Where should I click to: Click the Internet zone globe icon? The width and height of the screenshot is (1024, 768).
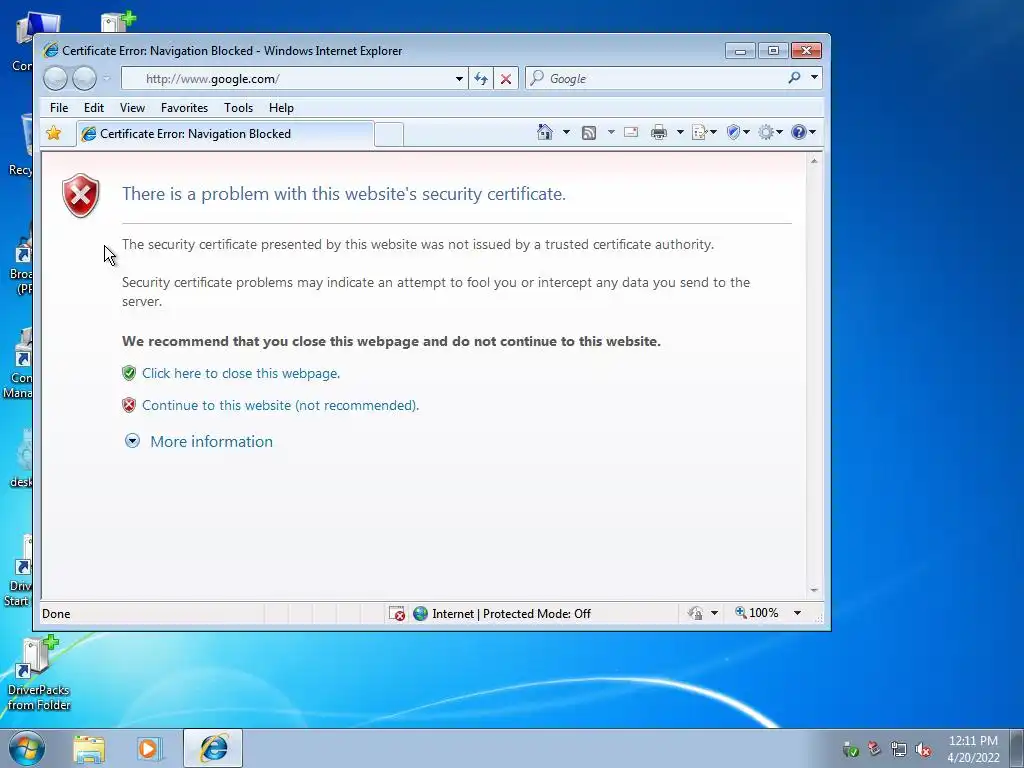pyautogui.click(x=421, y=613)
